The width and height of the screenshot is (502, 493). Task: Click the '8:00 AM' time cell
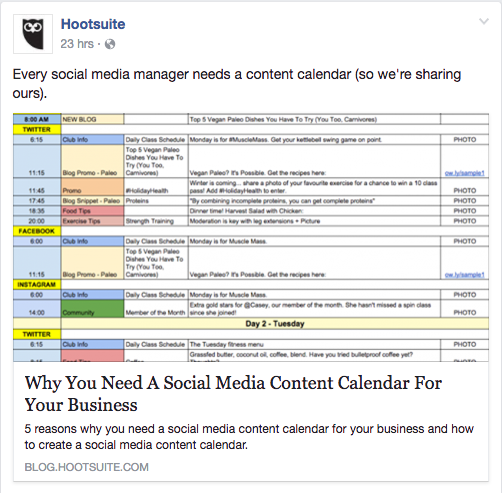37,119
